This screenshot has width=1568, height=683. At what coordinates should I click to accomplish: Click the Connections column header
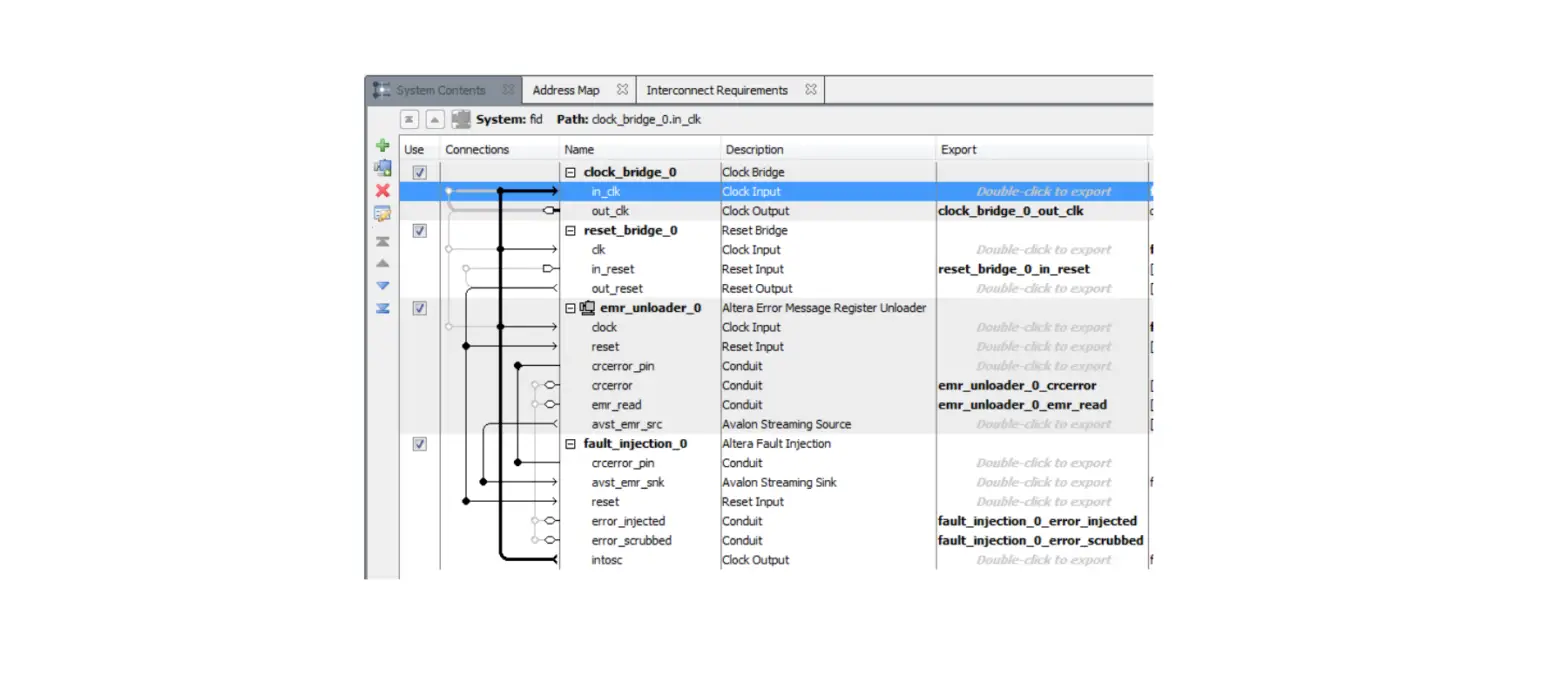(x=477, y=150)
